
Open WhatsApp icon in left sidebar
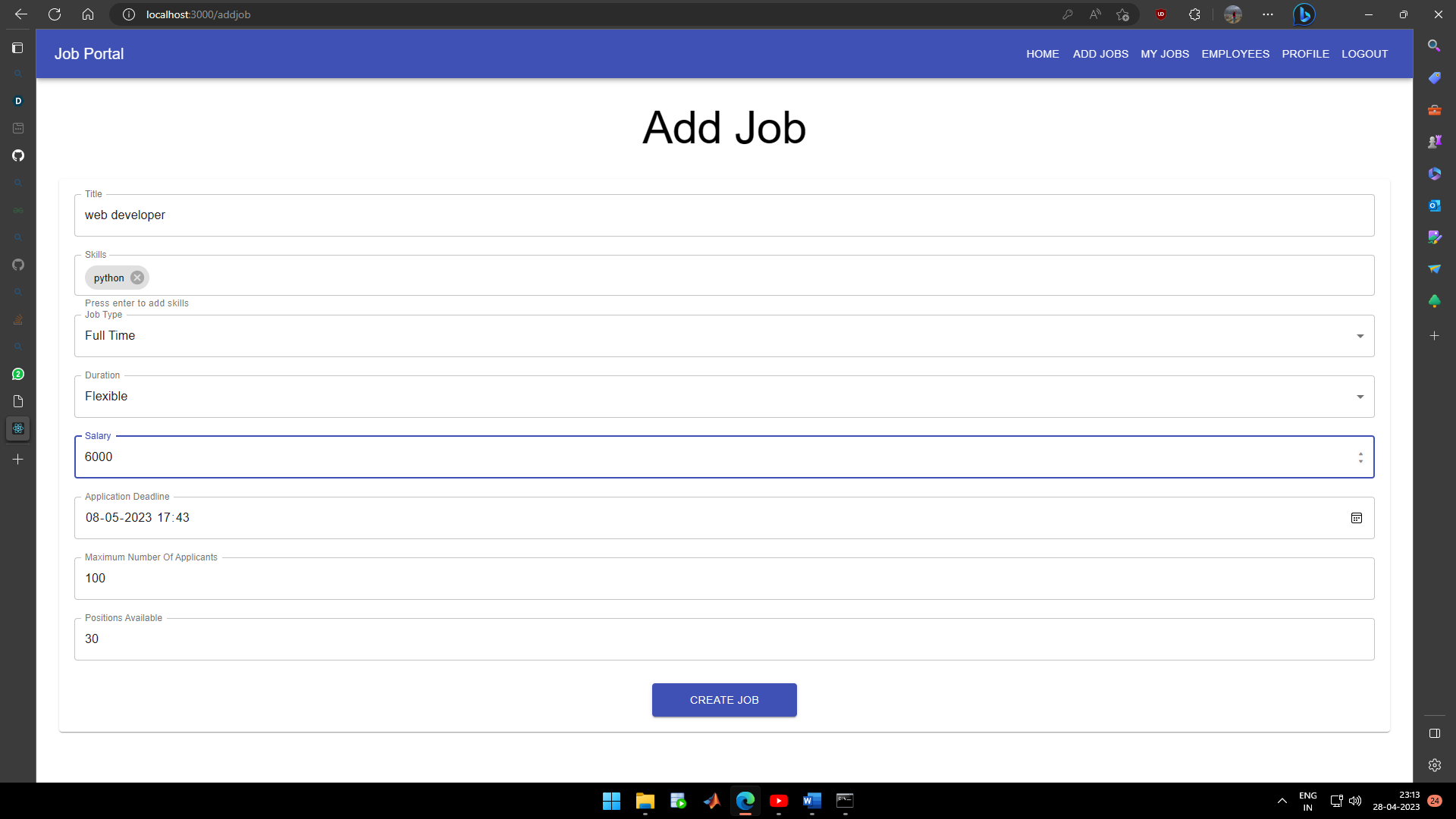(18, 374)
